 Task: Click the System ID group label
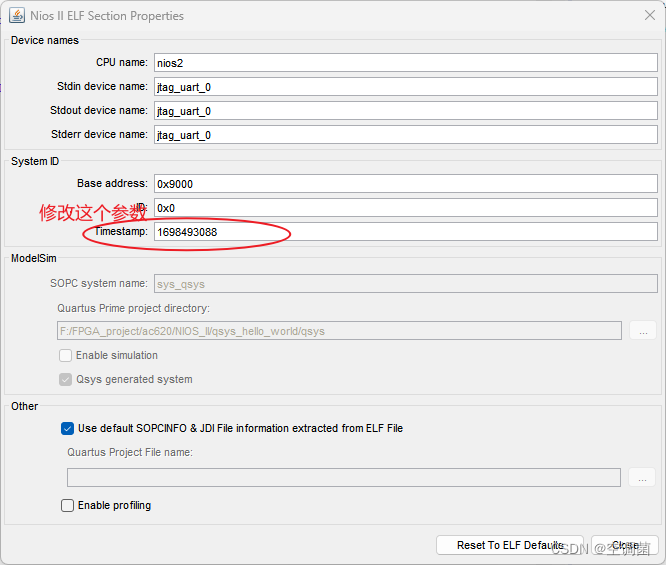pos(35,161)
